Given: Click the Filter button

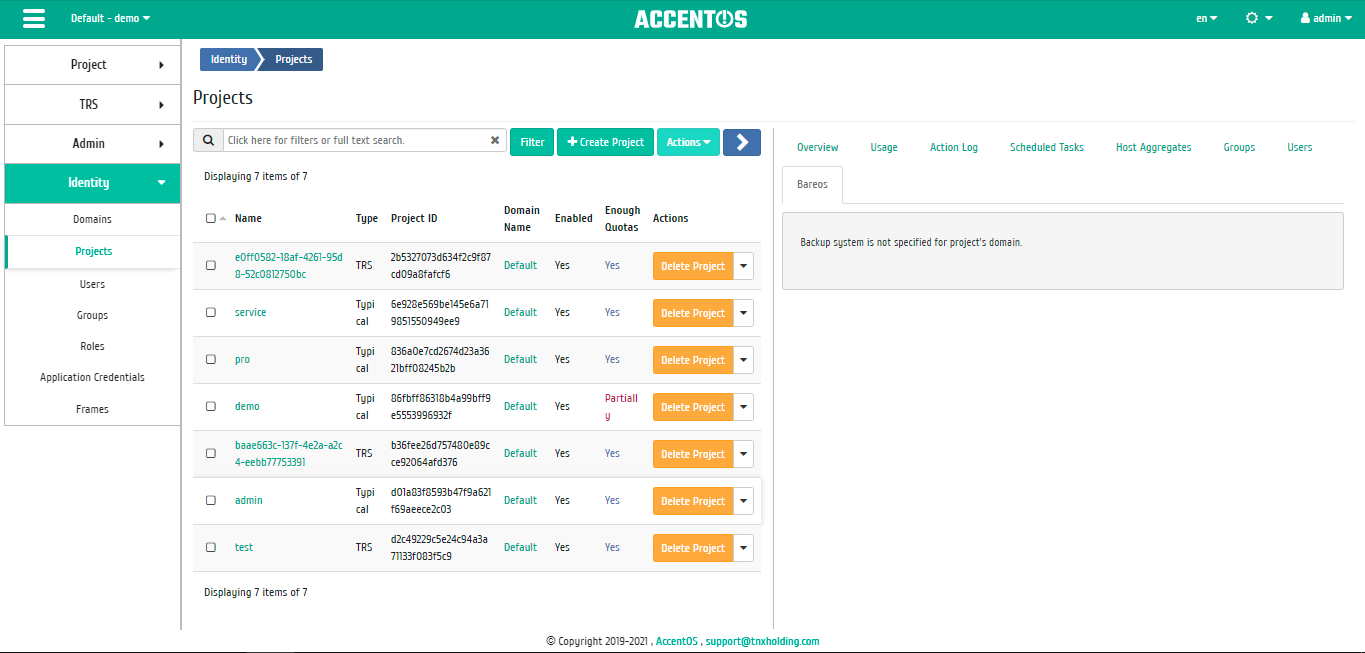Looking at the screenshot, I should (x=532, y=142).
